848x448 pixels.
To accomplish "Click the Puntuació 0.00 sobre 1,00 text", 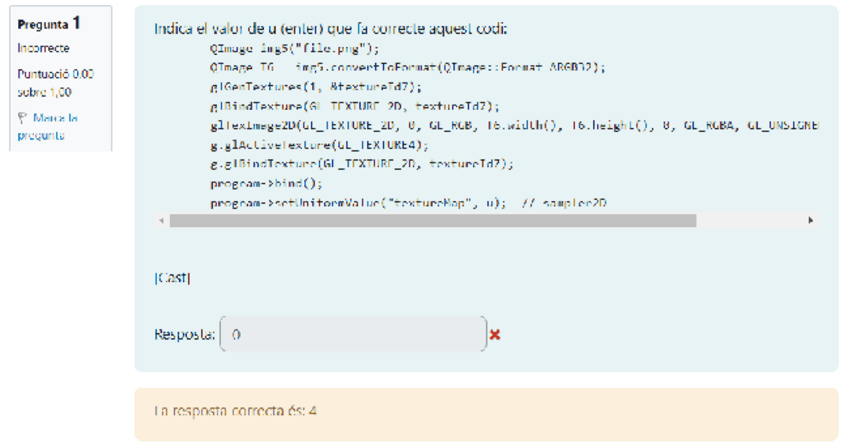I will click(x=55, y=82).
